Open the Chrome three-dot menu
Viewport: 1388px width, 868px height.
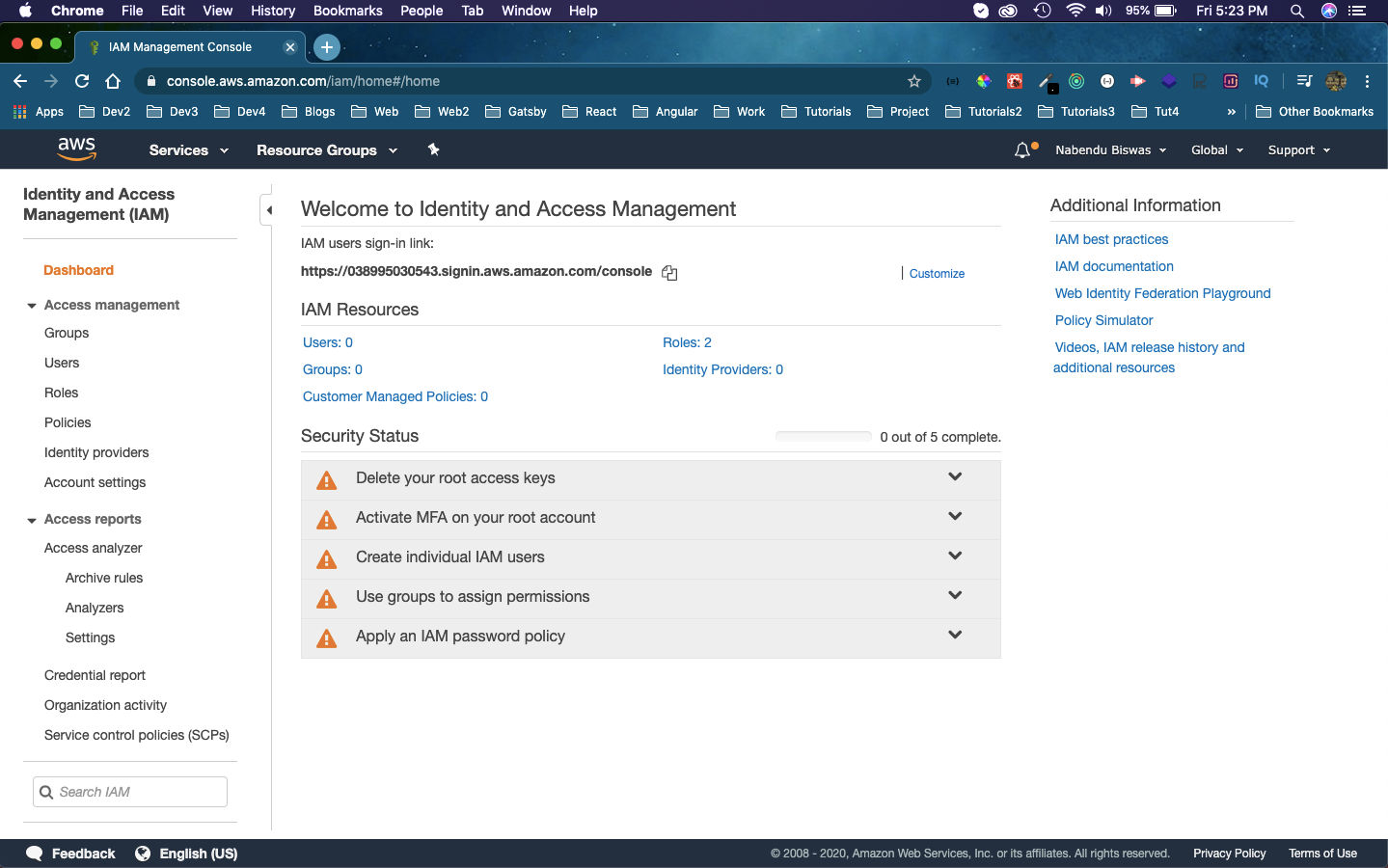1367,81
